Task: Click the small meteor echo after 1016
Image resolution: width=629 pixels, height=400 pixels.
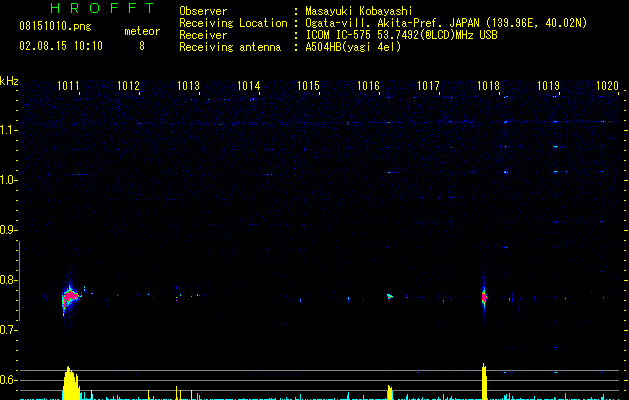Action: (x=390, y=296)
